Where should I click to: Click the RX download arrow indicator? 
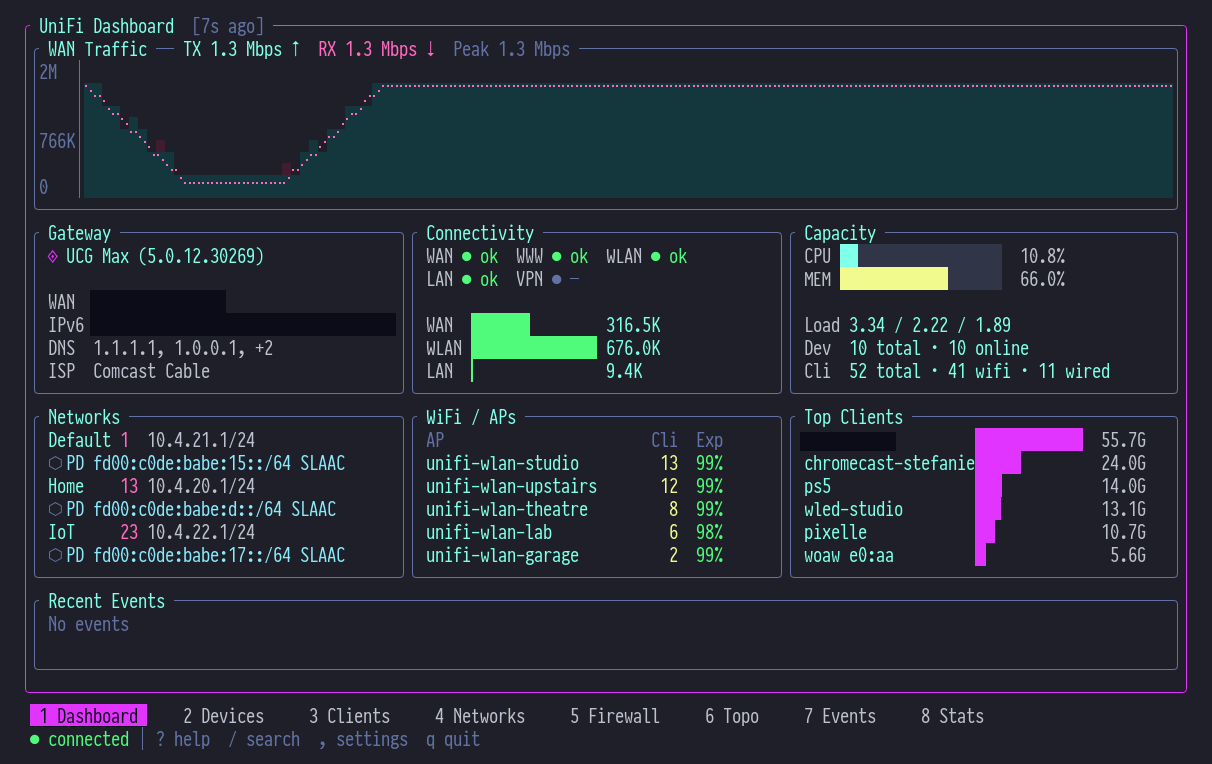click(431, 49)
